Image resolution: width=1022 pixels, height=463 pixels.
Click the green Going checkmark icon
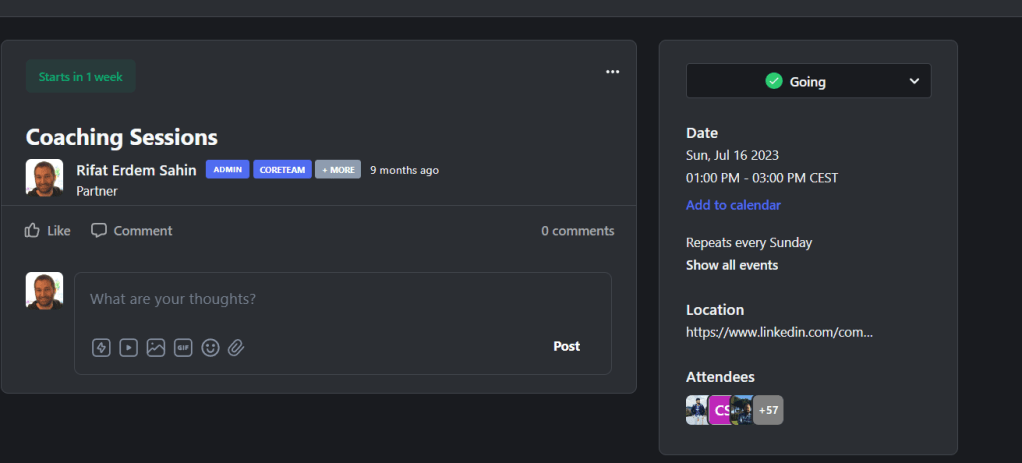point(774,81)
